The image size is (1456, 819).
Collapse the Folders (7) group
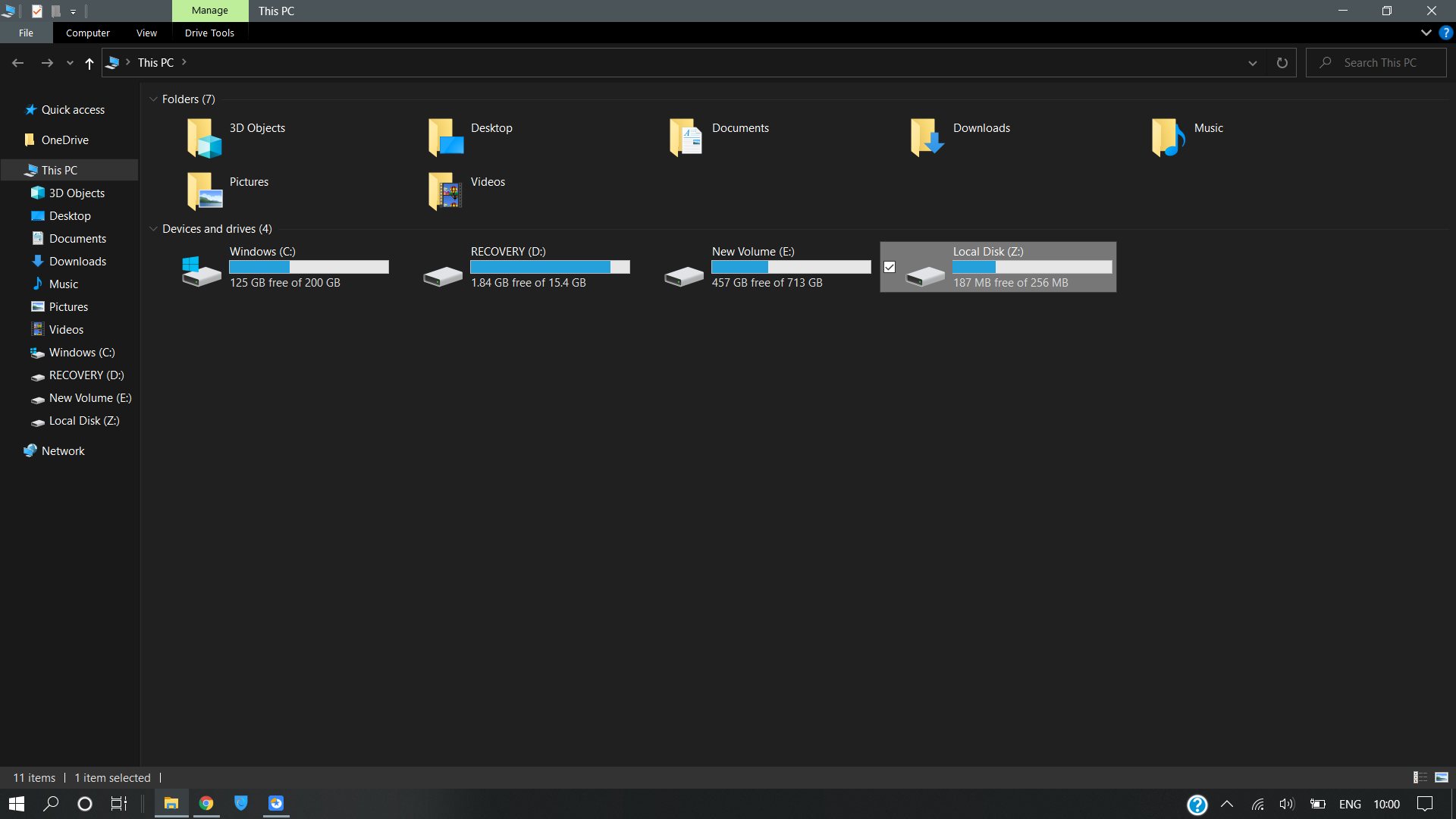(x=153, y=99)
